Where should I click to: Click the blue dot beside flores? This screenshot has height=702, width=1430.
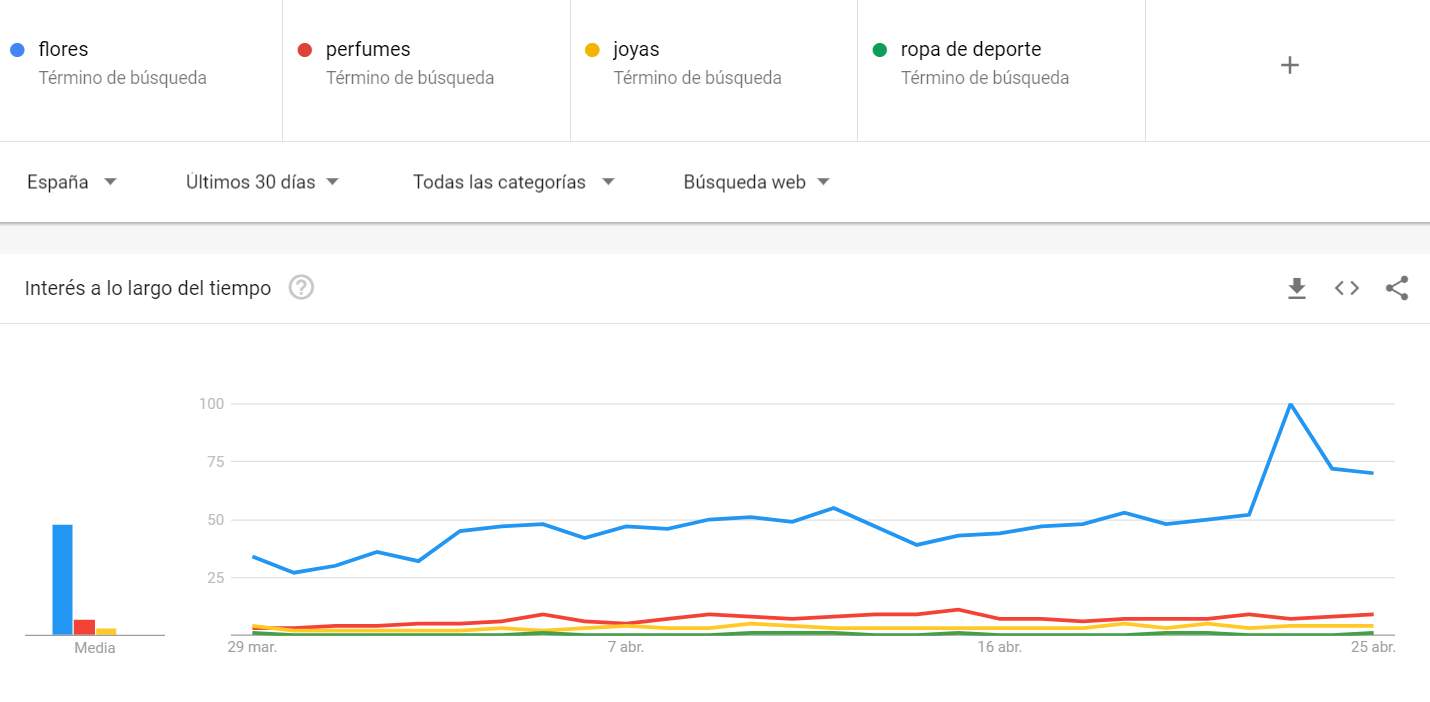(17, 50)
